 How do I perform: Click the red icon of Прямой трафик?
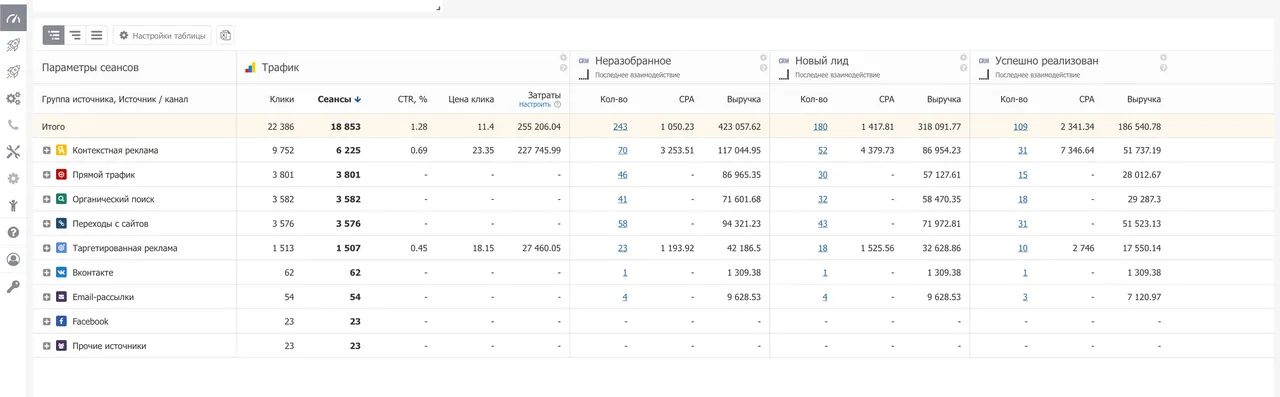click(62, 174)
